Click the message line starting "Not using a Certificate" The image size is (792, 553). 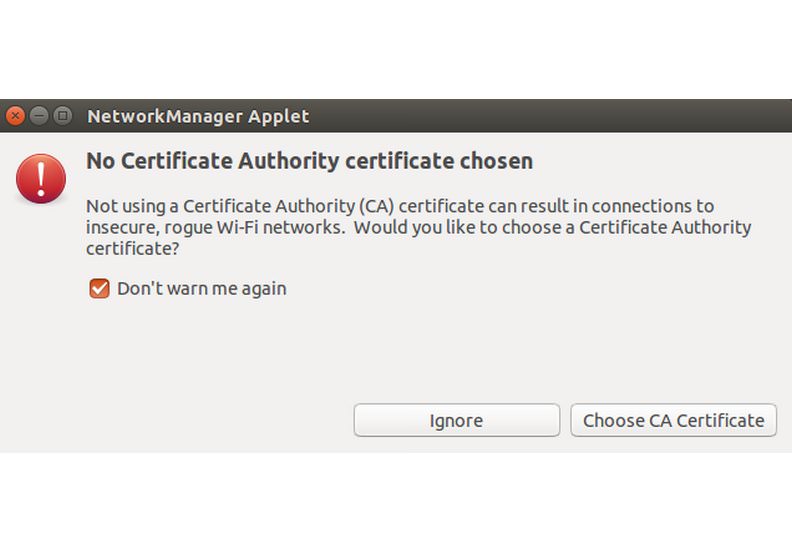point(400,206)
